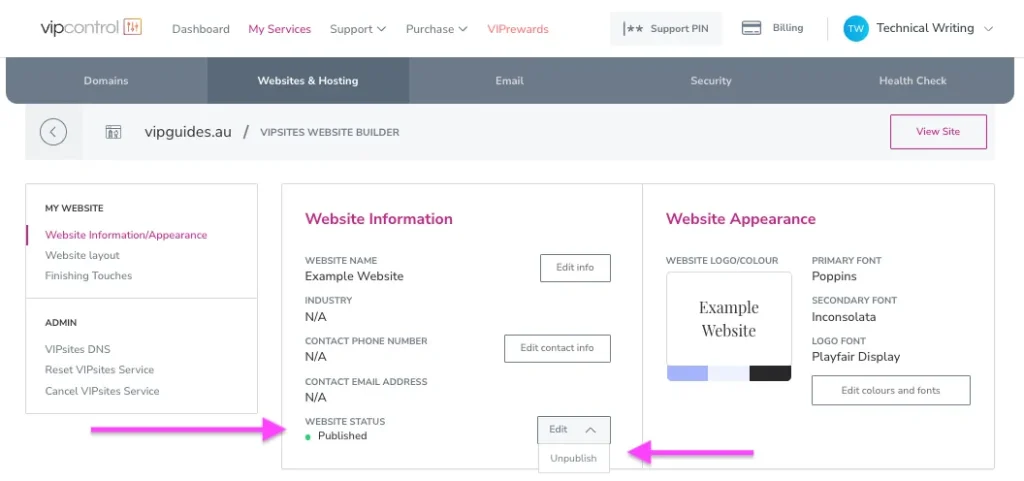
Task: Click the Website Information heading
Action: [379, 219]
